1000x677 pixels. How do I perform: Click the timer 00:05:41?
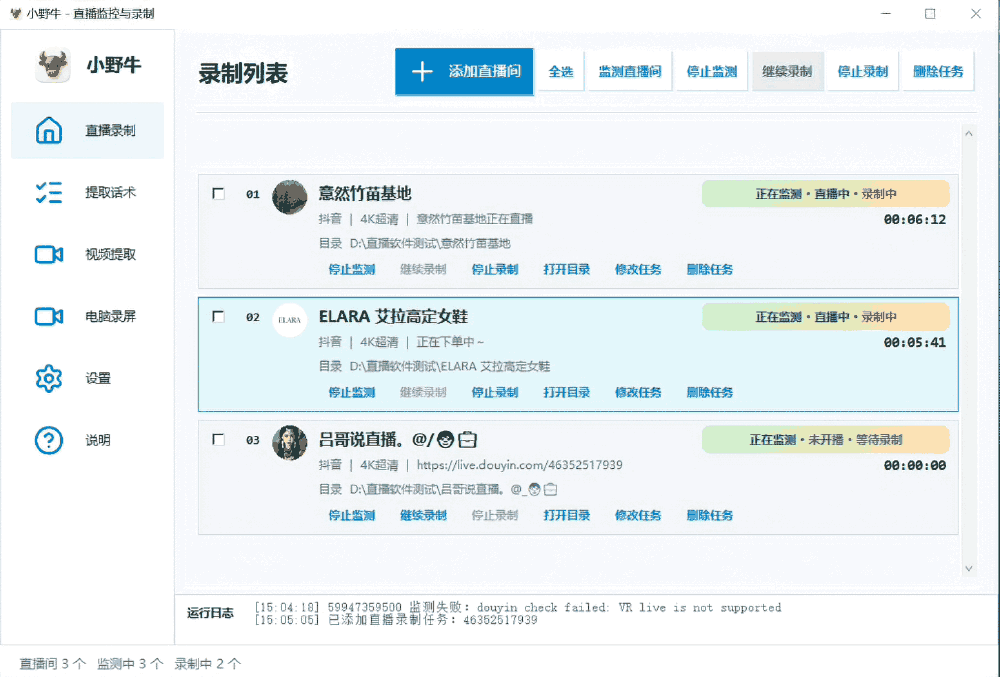click(915, 343)
